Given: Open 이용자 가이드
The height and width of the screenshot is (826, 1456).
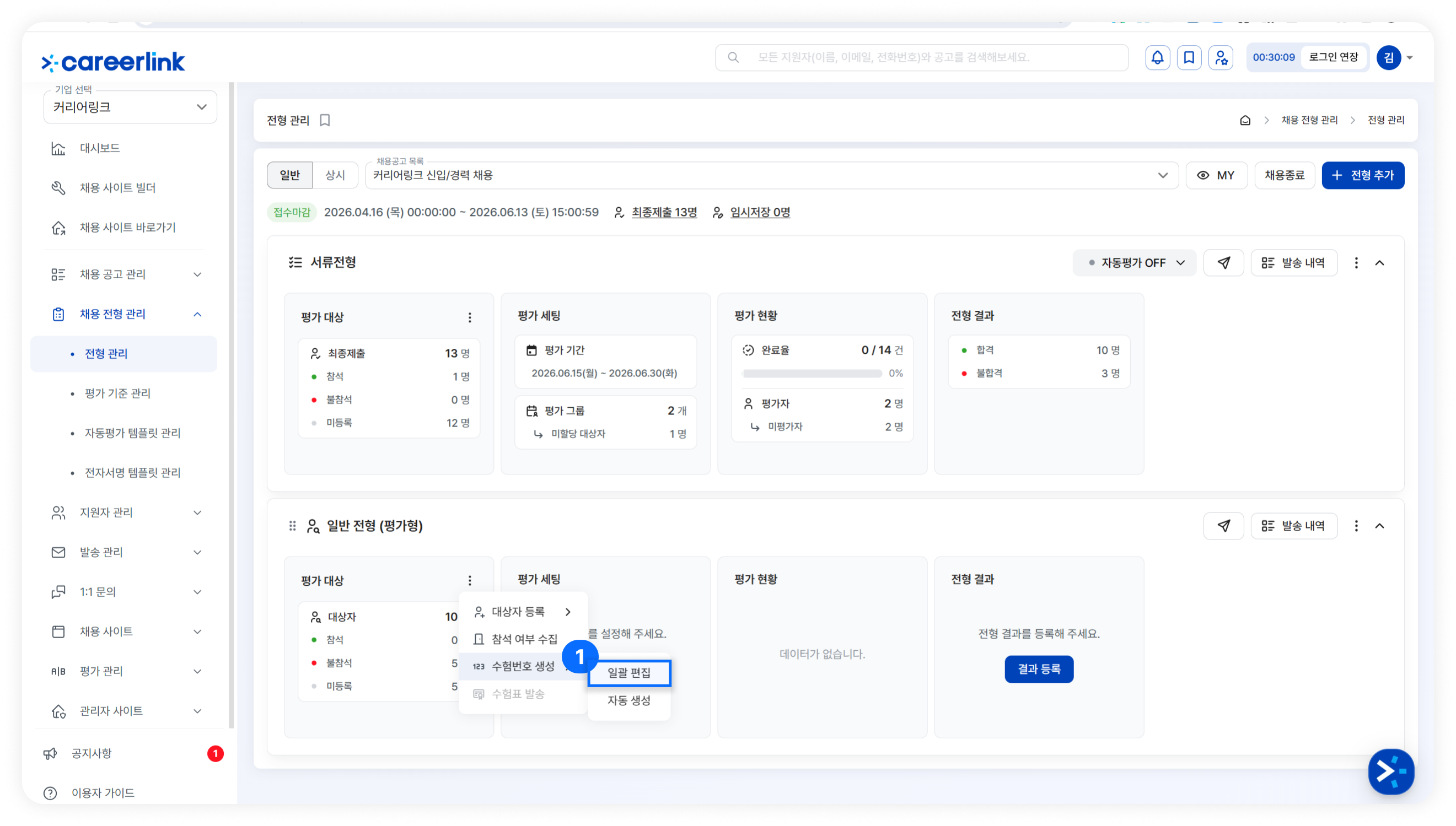Looking at the screenshot, I should (x=102, y=793).
